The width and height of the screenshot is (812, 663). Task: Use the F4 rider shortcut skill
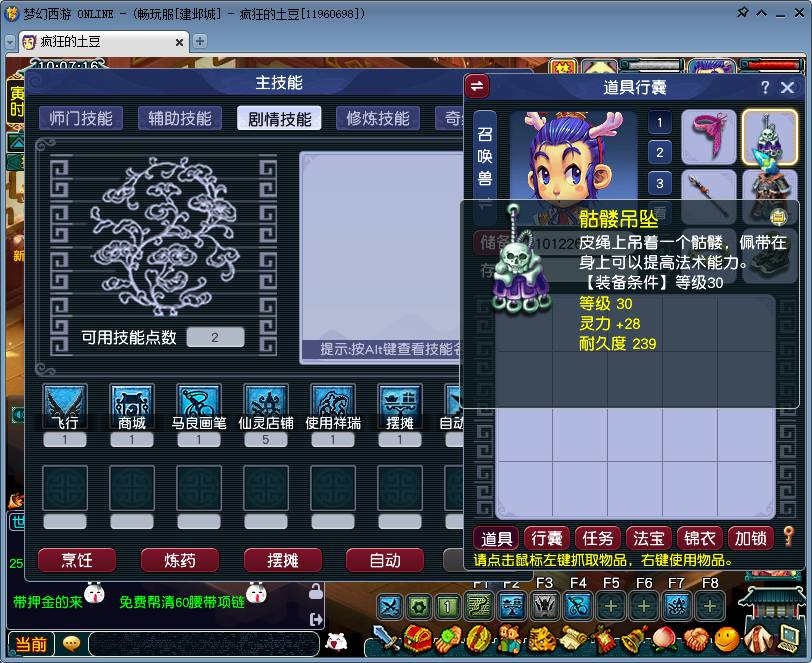[x=578, y=606]
